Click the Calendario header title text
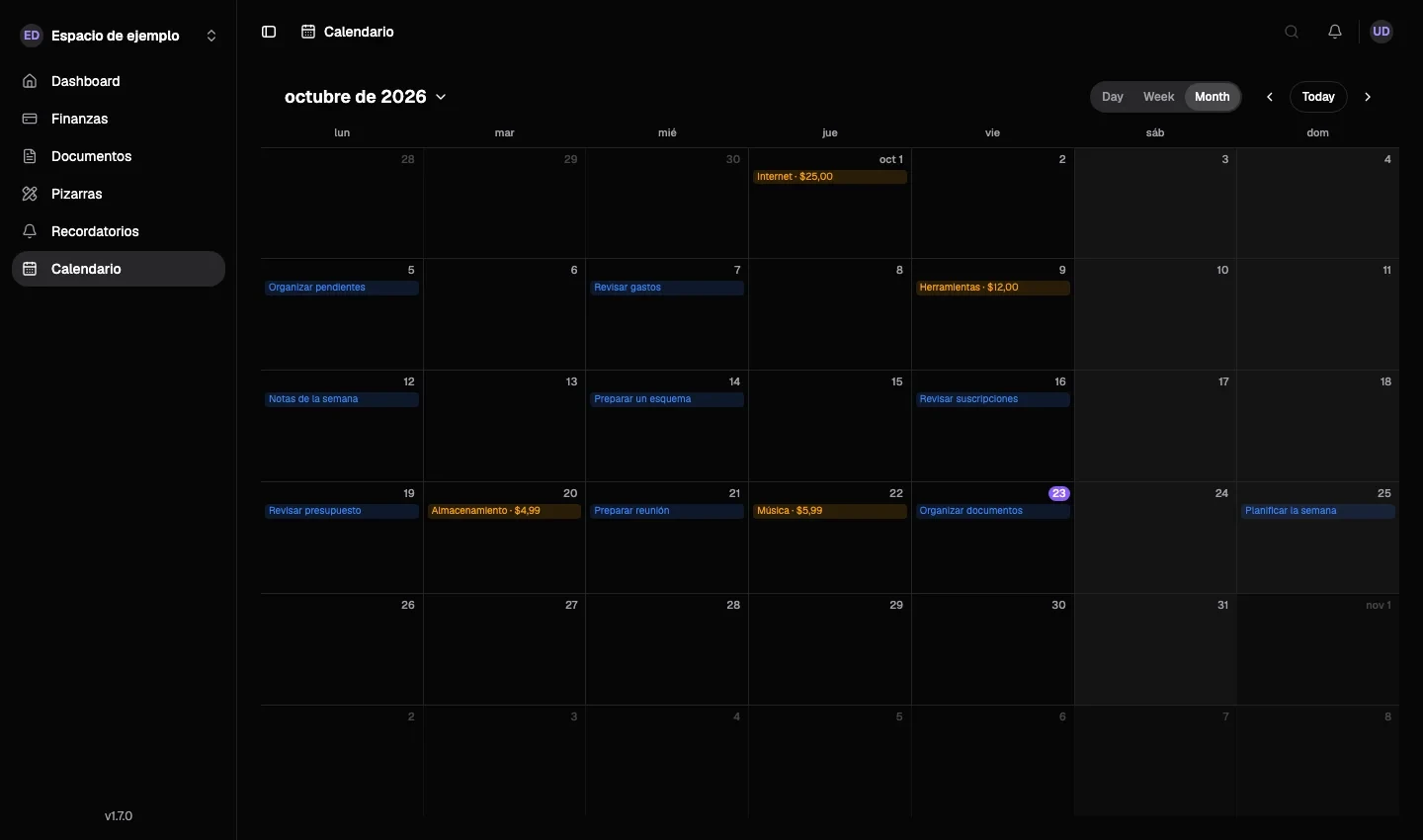The image size is (1423, 840). pyautogui.click(x=359, y=32)
